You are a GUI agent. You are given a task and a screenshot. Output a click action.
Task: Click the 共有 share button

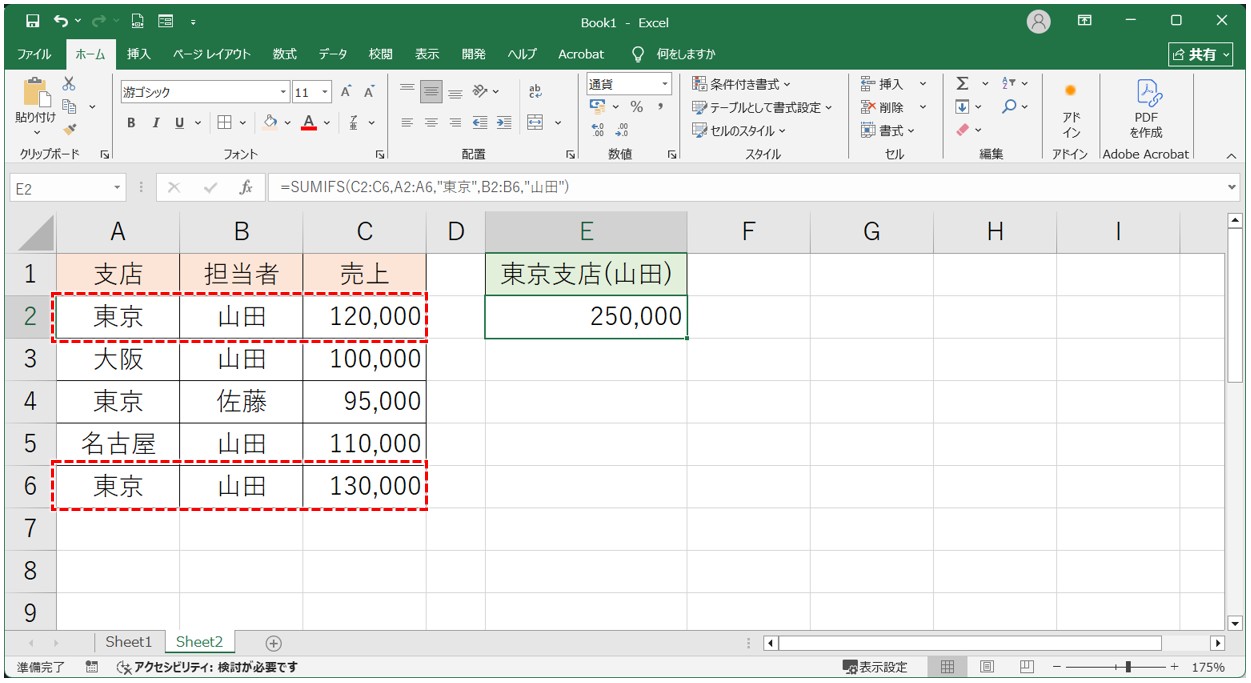click(x=1202, y=54)
